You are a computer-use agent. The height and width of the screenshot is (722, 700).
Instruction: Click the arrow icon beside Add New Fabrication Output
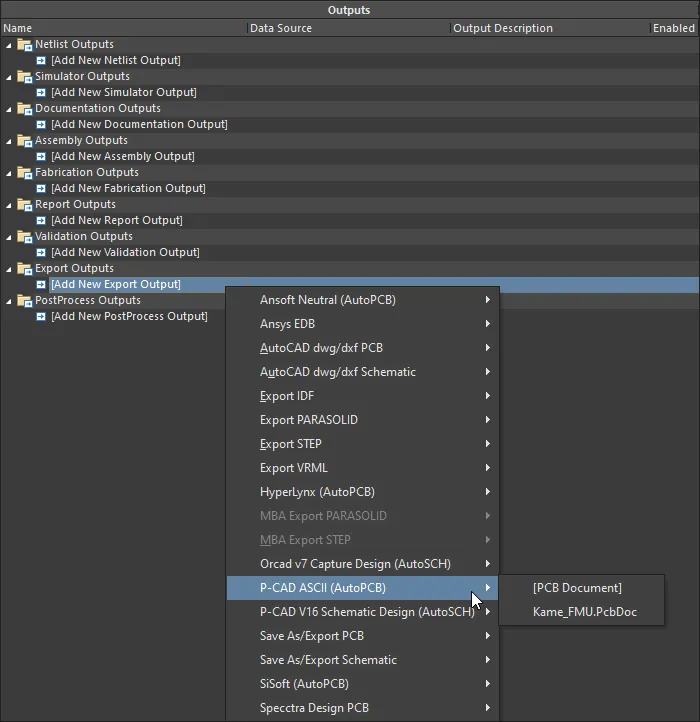click(41, 188)
